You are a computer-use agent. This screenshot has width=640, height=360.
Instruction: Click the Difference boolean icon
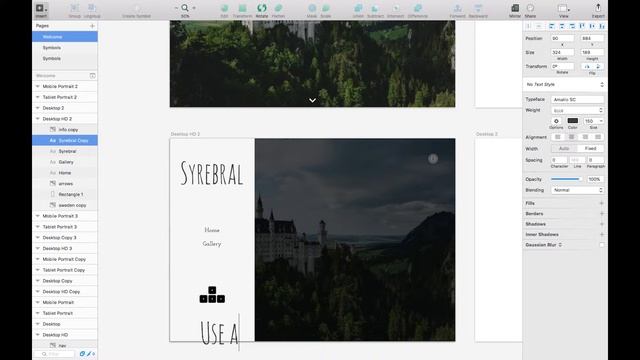[x=418, y=8]
